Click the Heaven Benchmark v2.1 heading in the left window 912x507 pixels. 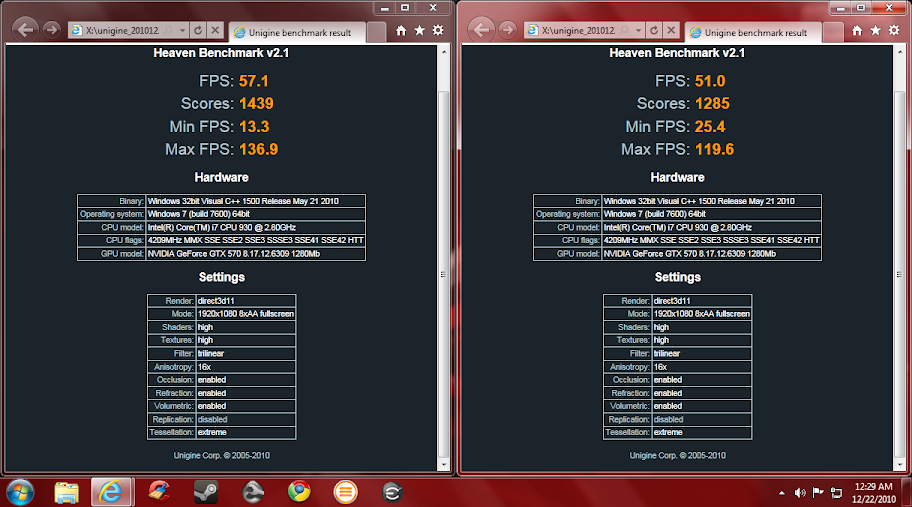[221, 53]
